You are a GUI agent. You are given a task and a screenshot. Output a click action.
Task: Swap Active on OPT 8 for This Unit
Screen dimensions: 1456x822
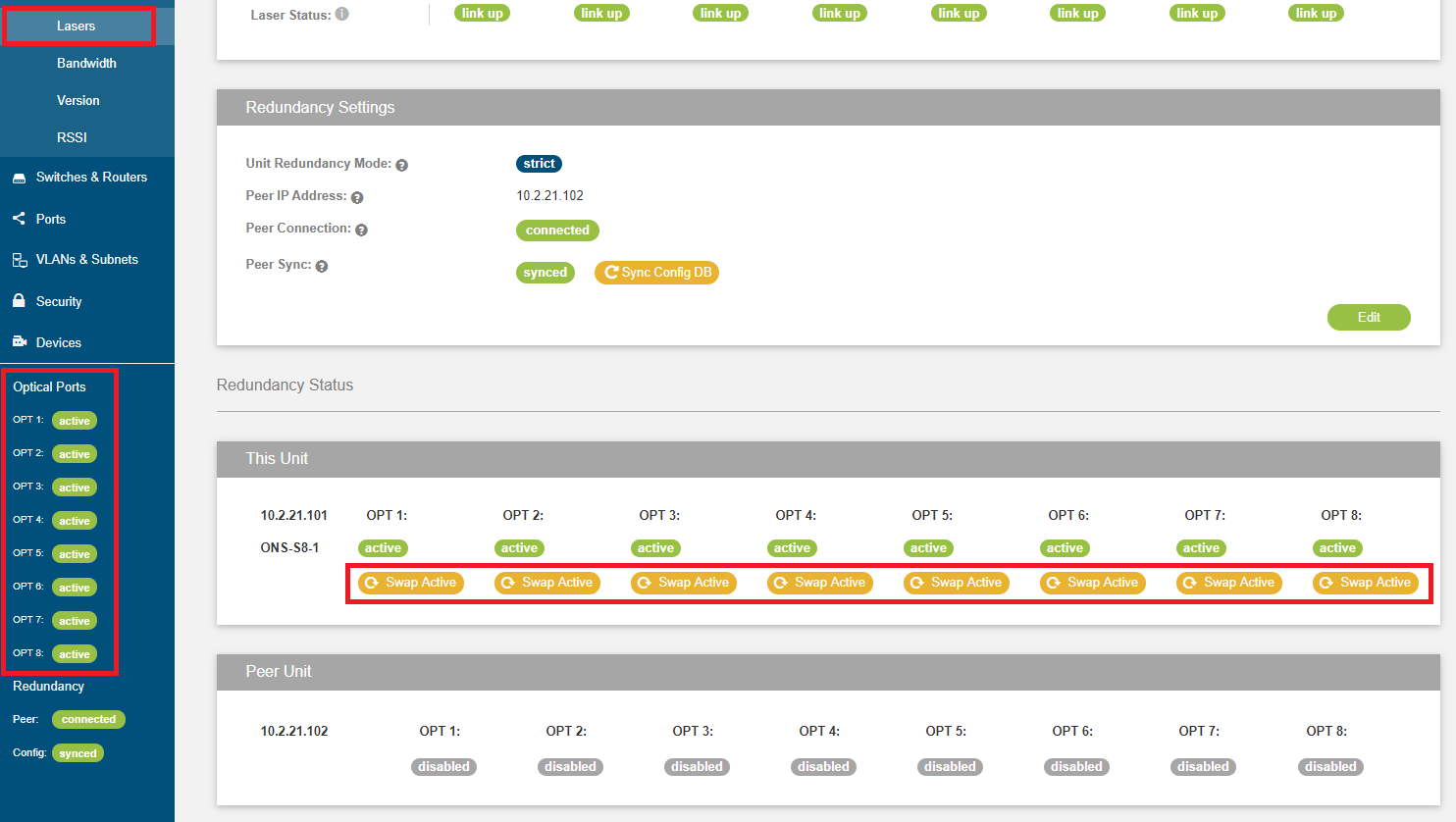point(1365,582)
